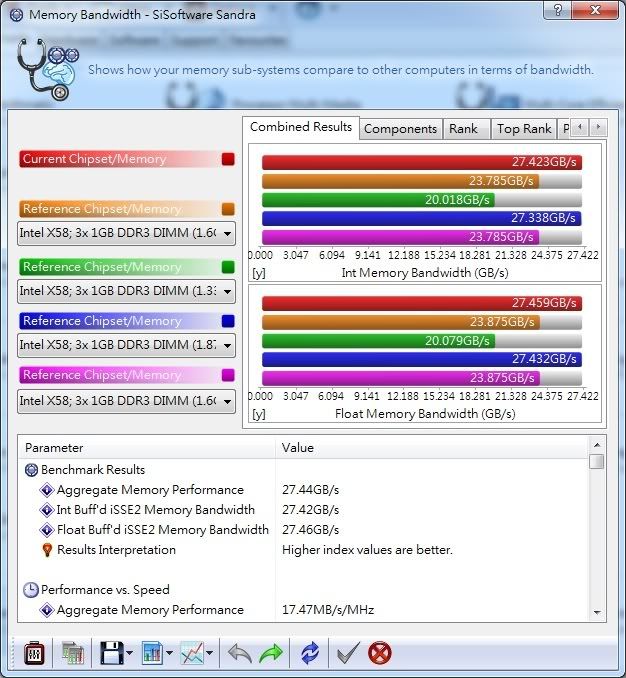The image size is (626, 678).
Task: Click the Higher index values are better text
Action: (x=367, y=550)
